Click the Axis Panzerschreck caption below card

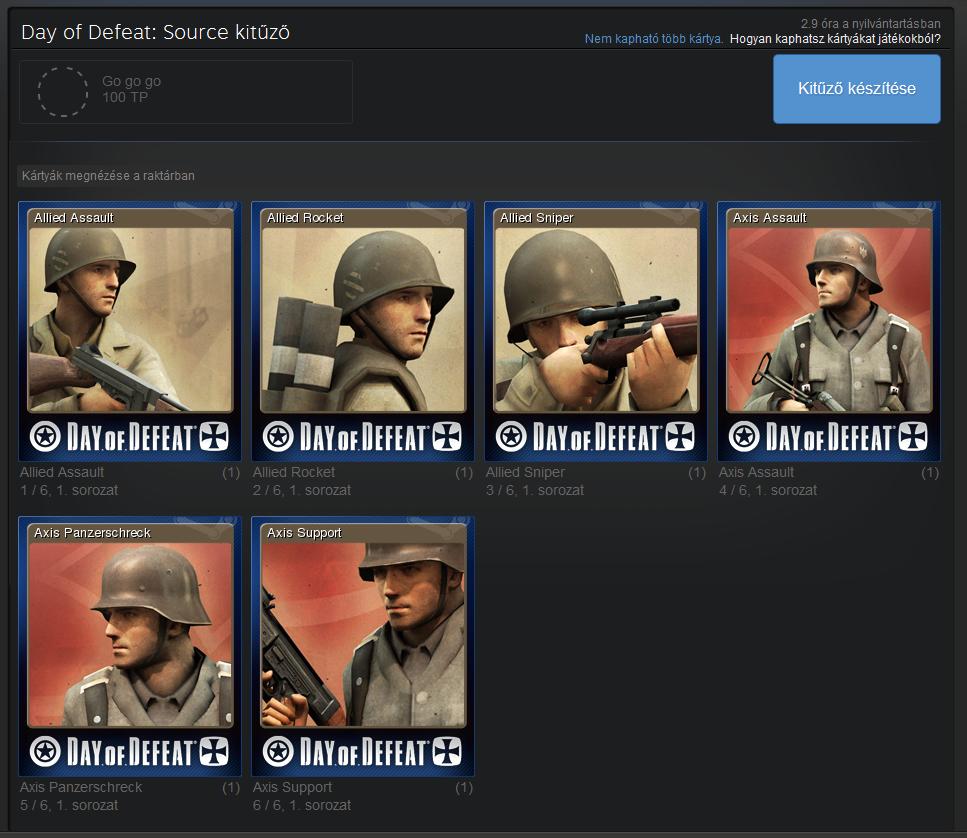81,787
